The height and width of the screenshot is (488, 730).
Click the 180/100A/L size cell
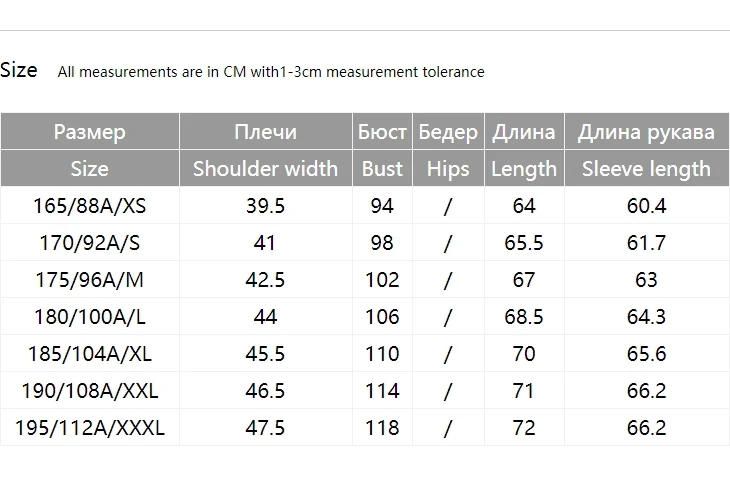pos(90,317)
